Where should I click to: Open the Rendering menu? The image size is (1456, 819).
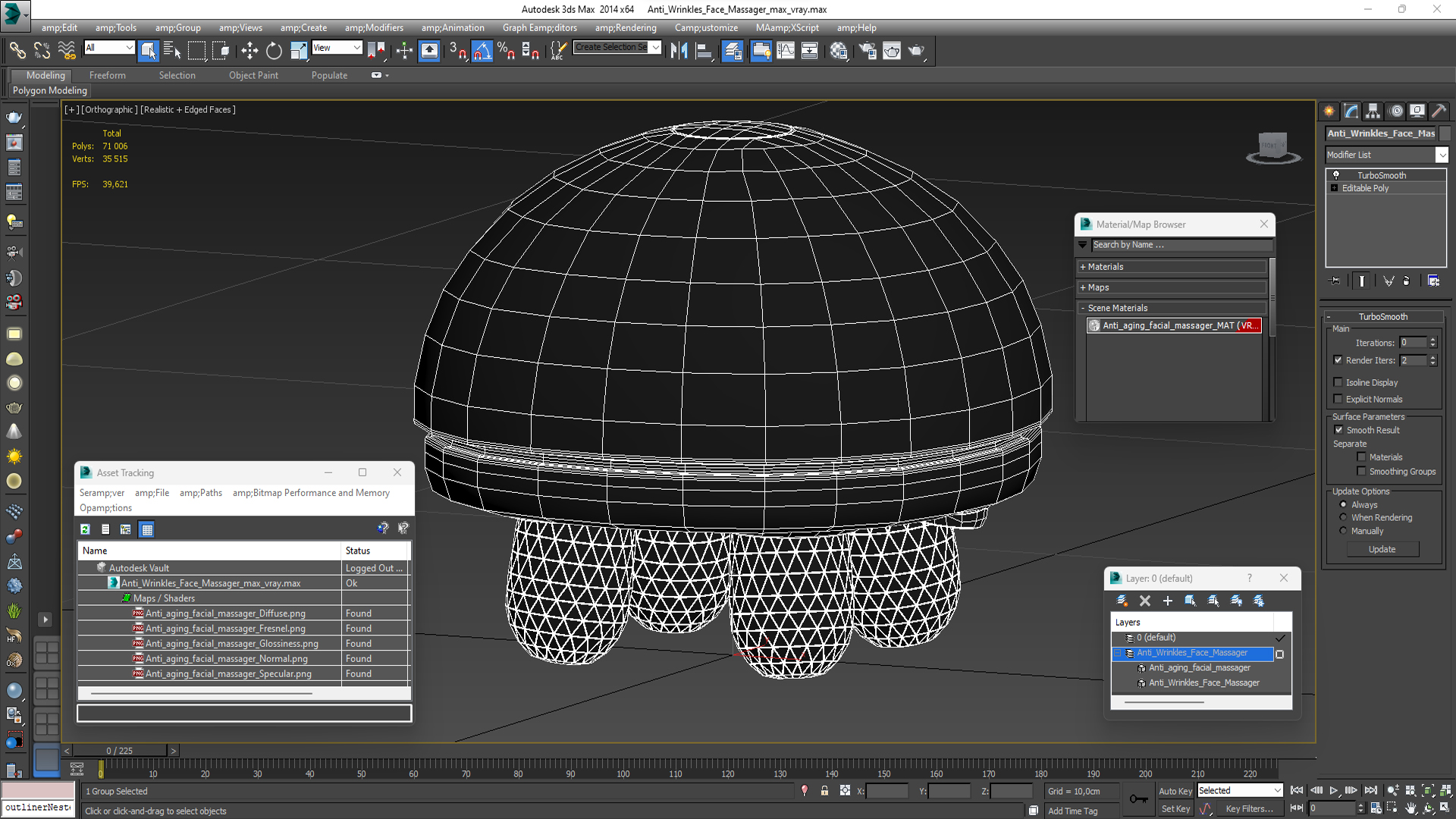(x=626, y=28)
